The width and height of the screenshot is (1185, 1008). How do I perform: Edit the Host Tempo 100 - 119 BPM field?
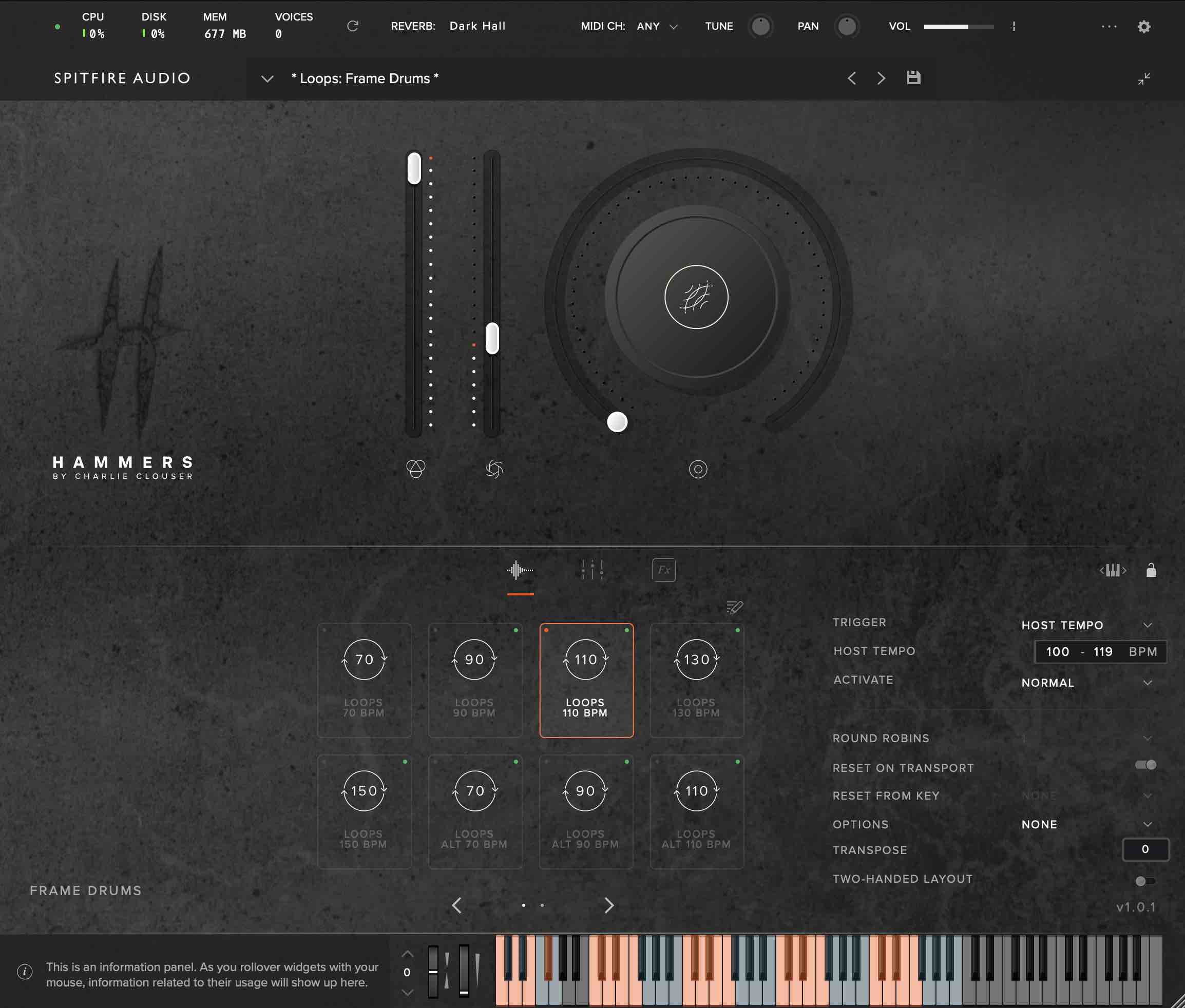1100,651
